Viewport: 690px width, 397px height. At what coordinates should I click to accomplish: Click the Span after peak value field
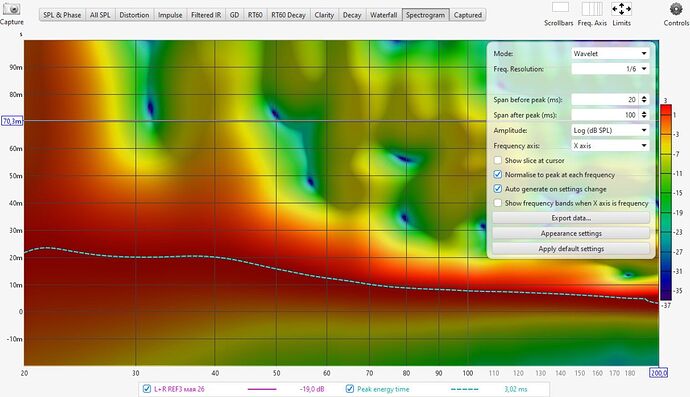(x=605, y=115)
